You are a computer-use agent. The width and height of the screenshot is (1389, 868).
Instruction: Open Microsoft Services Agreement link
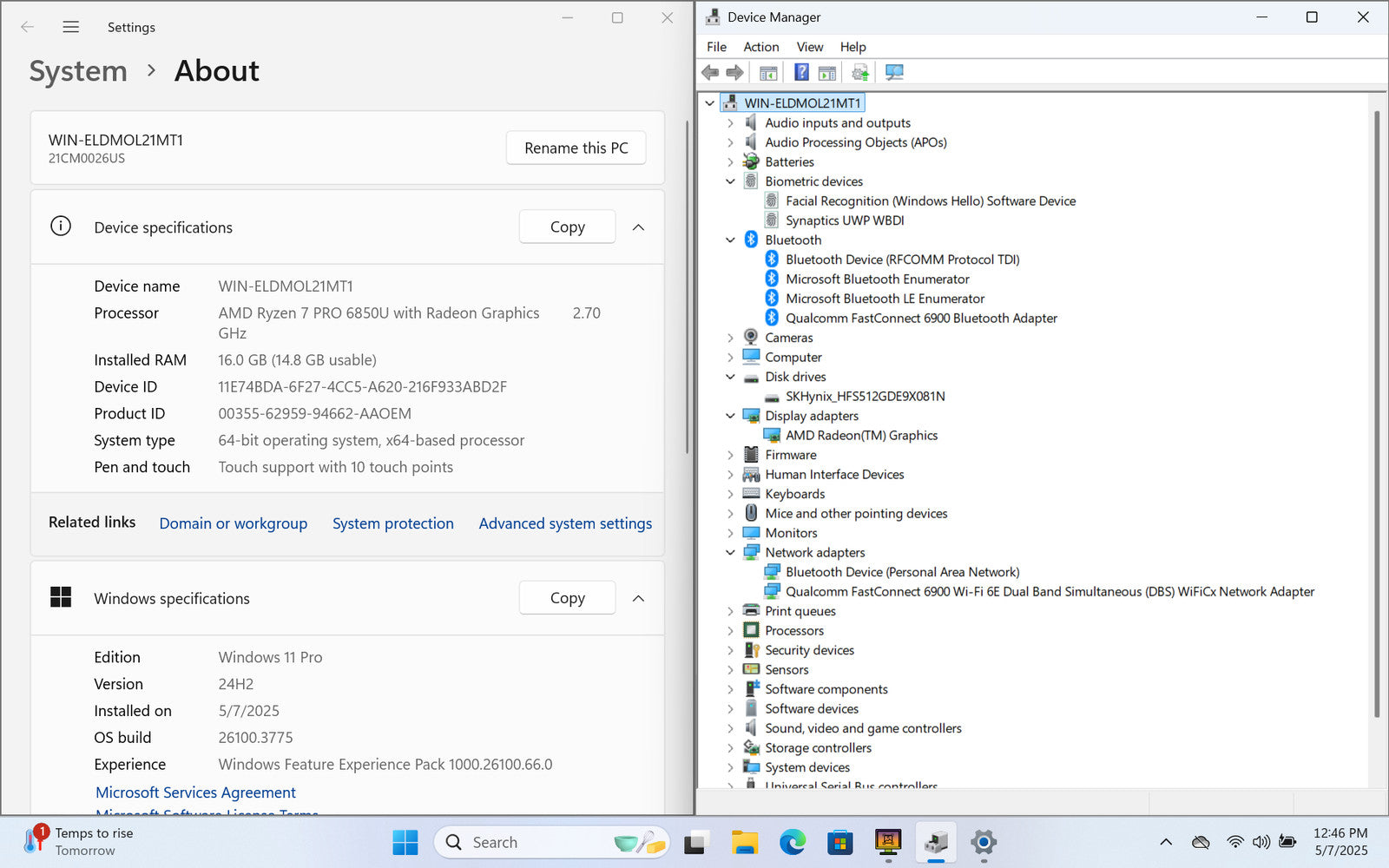coord(195,792)
